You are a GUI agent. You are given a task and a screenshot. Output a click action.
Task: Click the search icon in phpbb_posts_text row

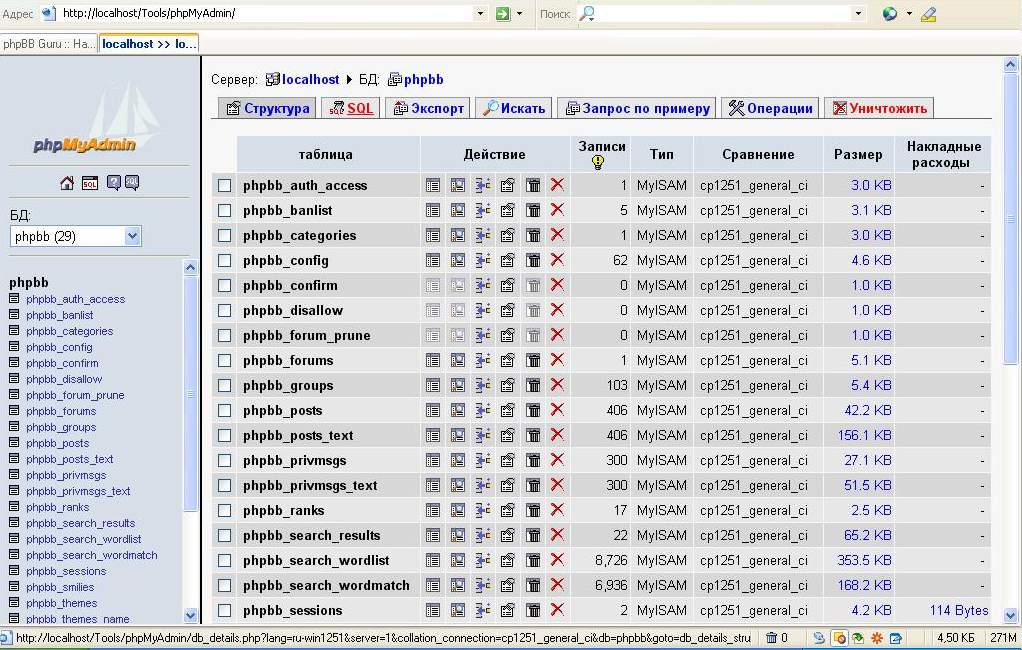pyautogui.click(x=458, y=435)
